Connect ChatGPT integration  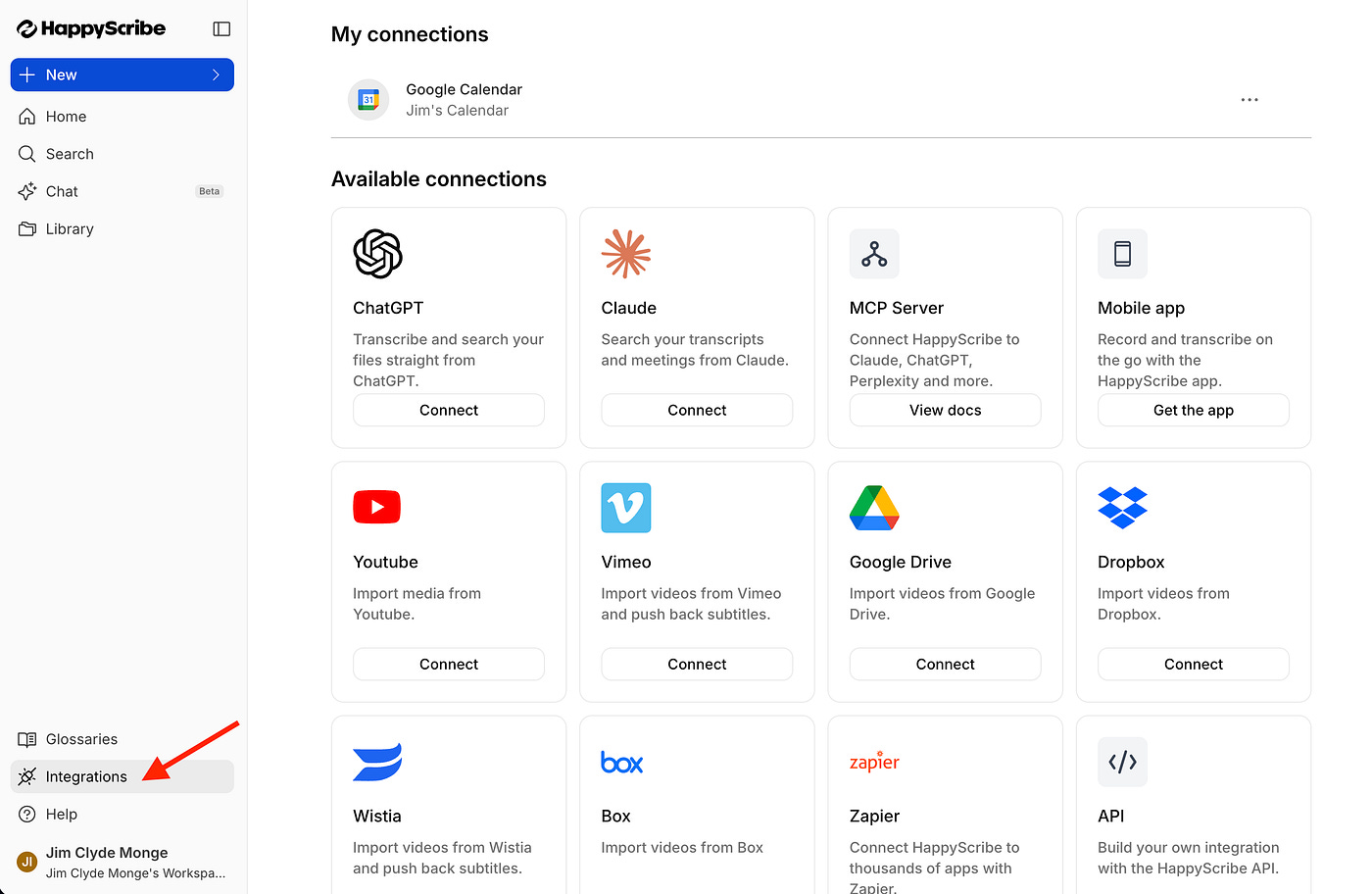(449, 410)
